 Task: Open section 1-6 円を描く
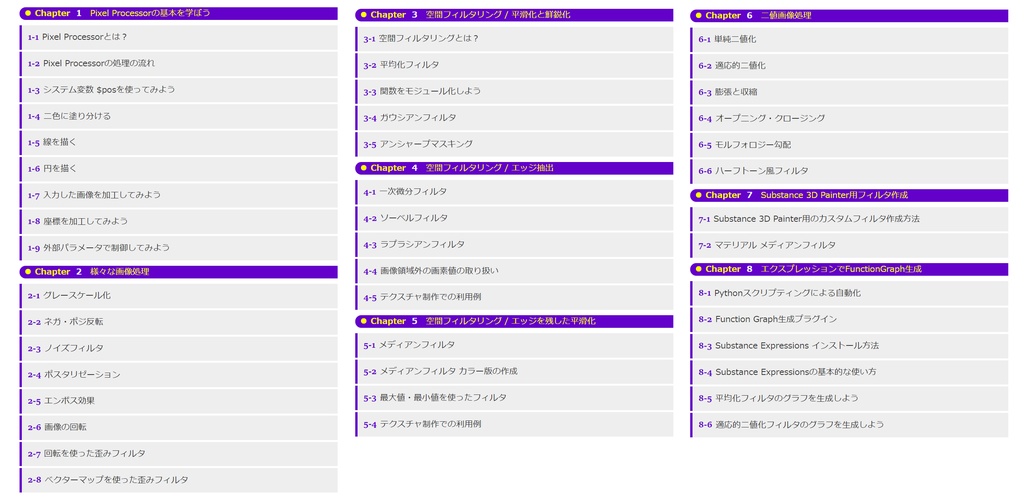click(x=179, y=168)
